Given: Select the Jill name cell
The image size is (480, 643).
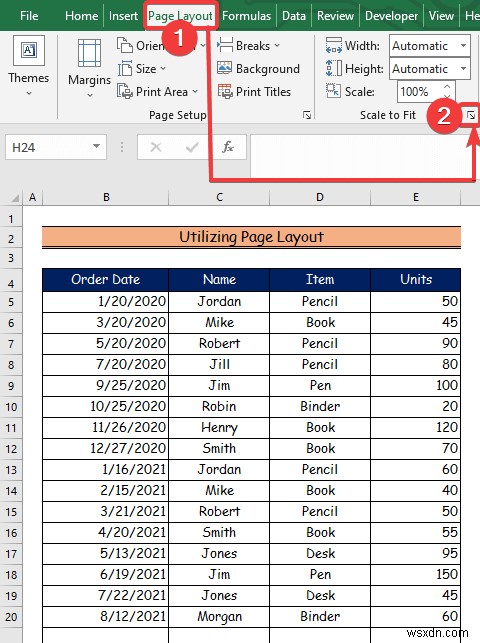Looking at the screenshot, I should tap(219, 365).
